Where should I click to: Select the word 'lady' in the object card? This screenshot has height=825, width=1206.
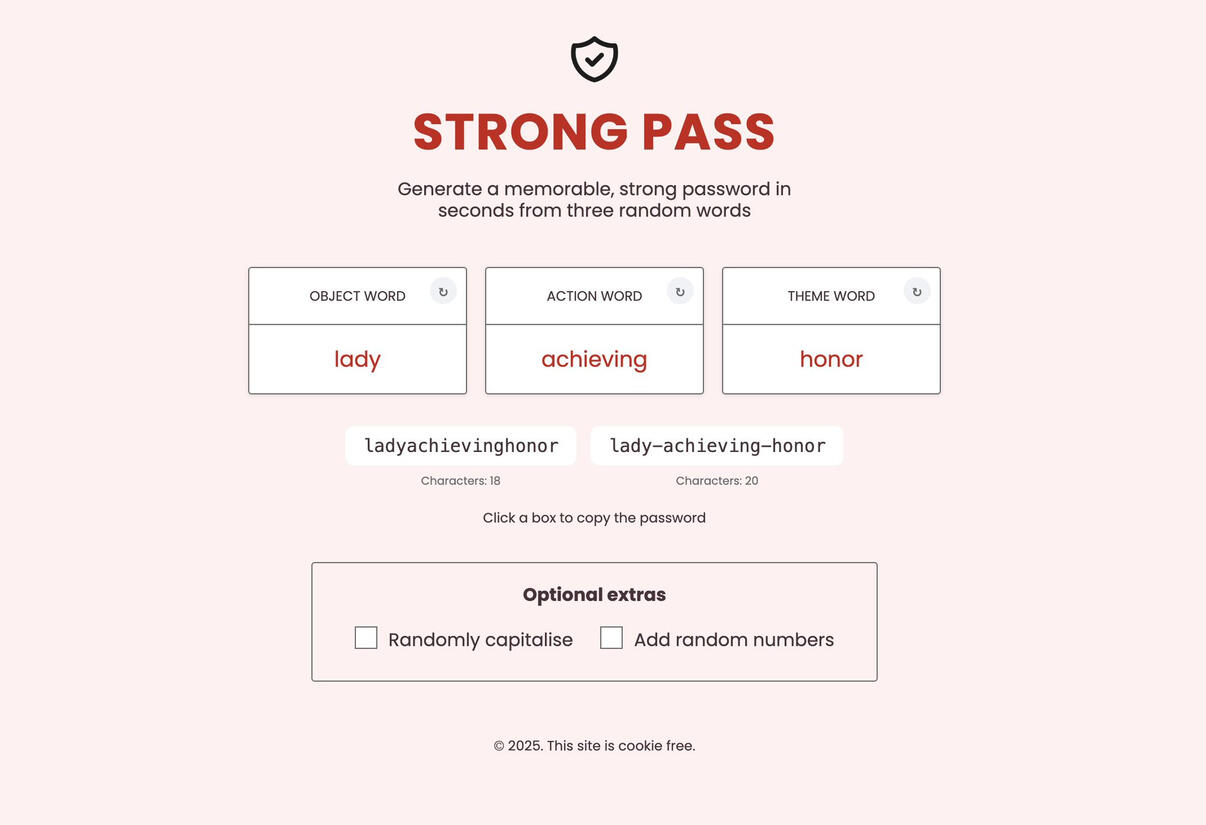pyautogui.click(x=357, y=359)
